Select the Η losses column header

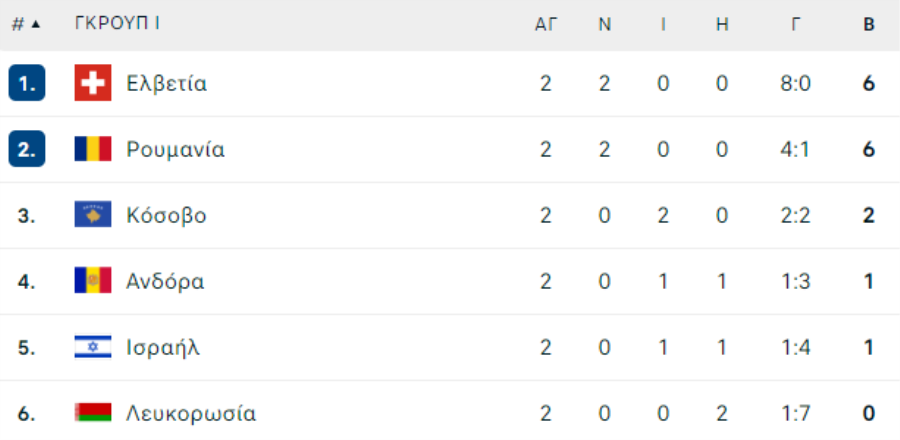[x=722, y=25]
